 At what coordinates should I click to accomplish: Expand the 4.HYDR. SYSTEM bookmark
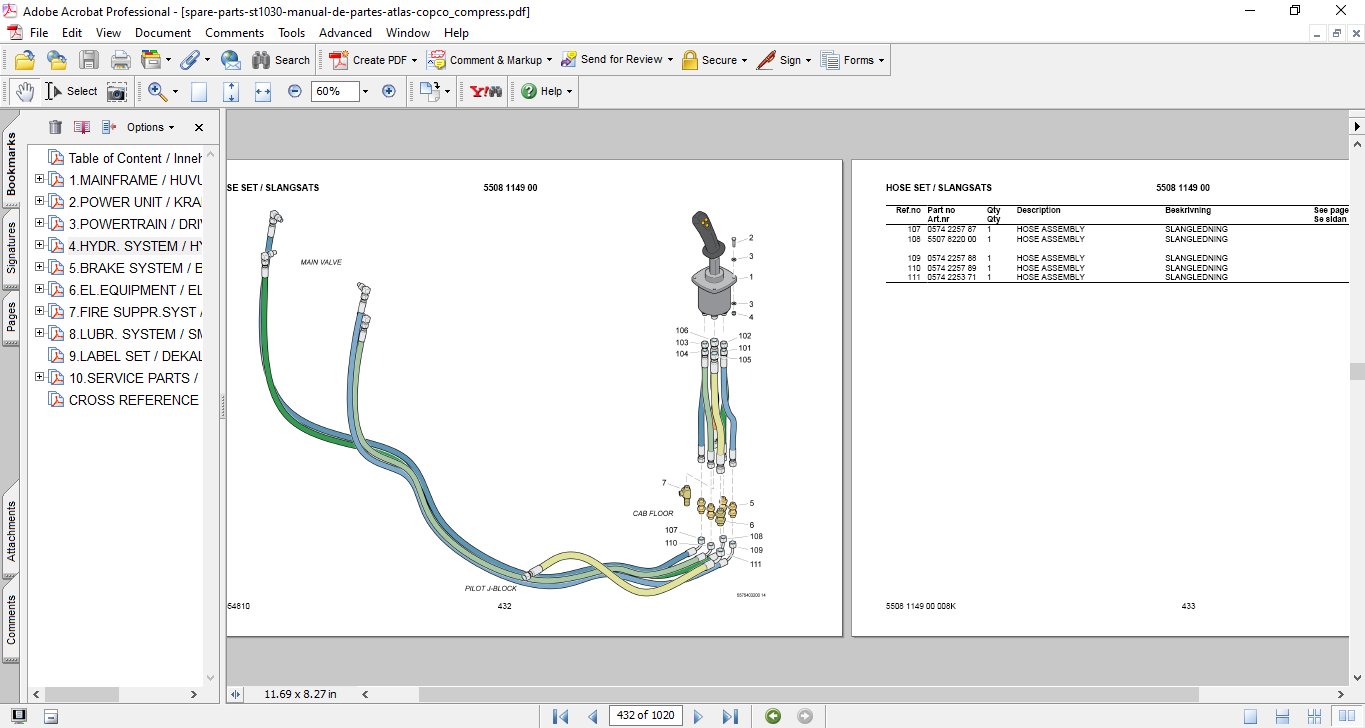coord(40,246)
